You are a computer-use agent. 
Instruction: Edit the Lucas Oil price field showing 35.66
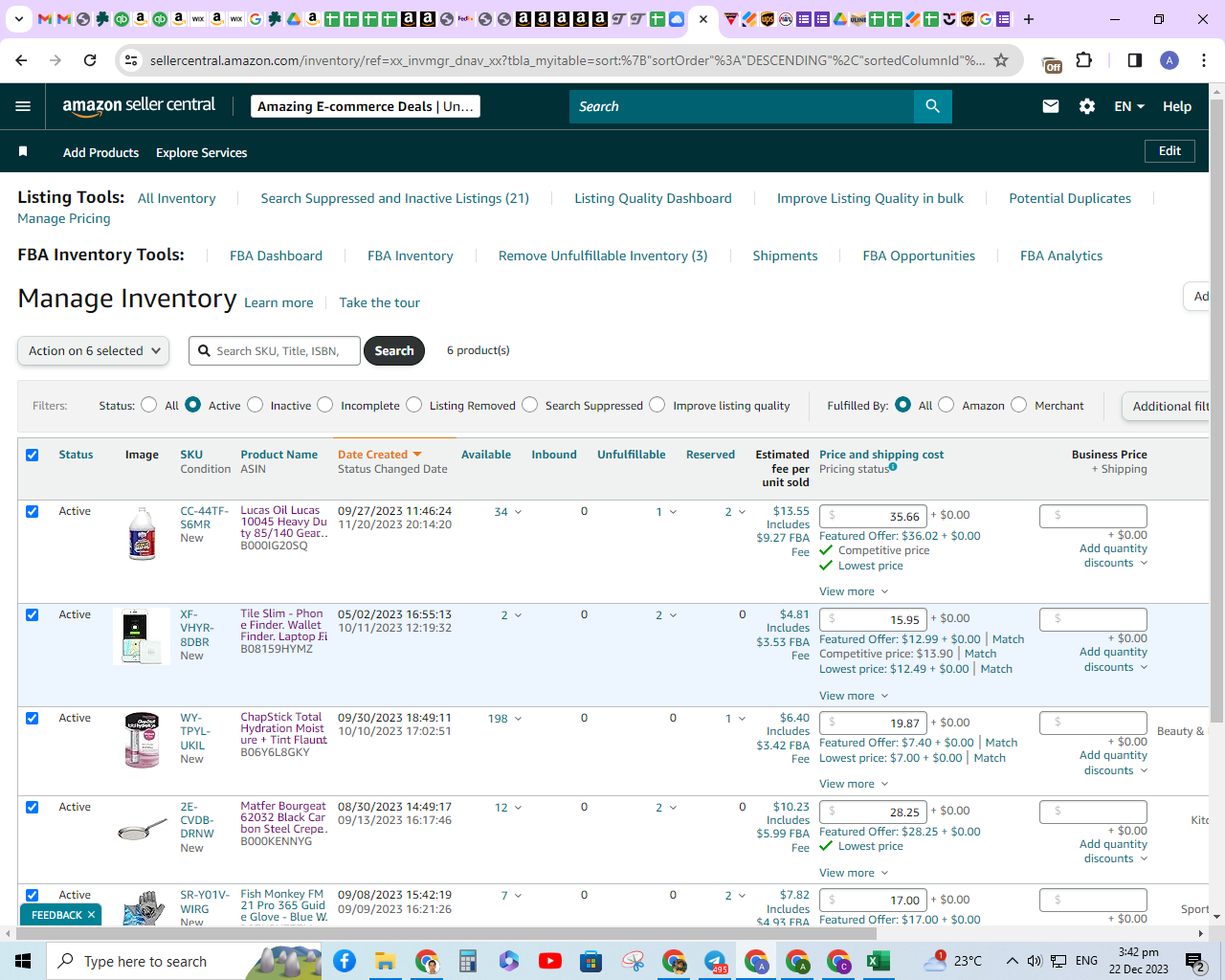click(x=873, y=516)
